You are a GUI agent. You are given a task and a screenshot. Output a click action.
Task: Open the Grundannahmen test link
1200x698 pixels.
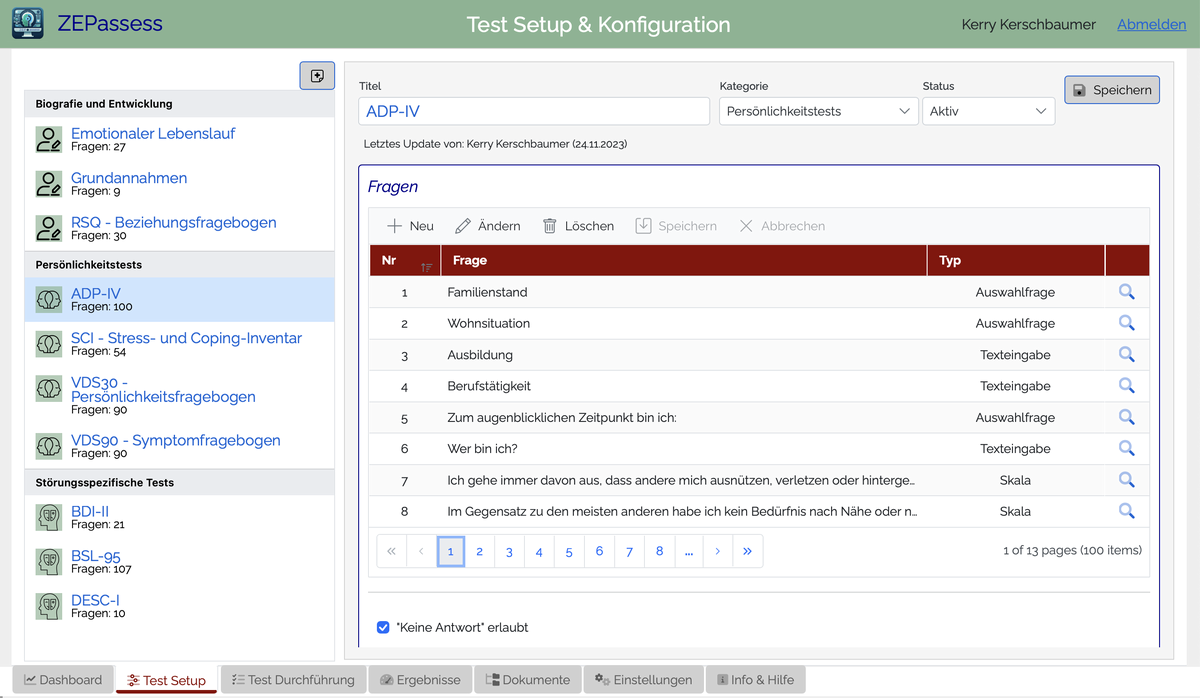click(x=129, y=178)
